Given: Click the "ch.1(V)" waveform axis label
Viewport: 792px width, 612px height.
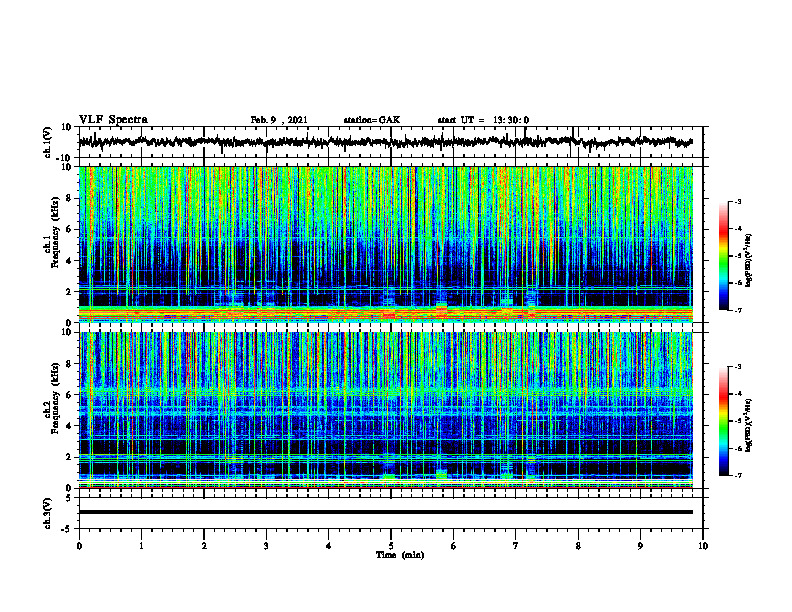Looking at the screenshot, I should point(48,142).
